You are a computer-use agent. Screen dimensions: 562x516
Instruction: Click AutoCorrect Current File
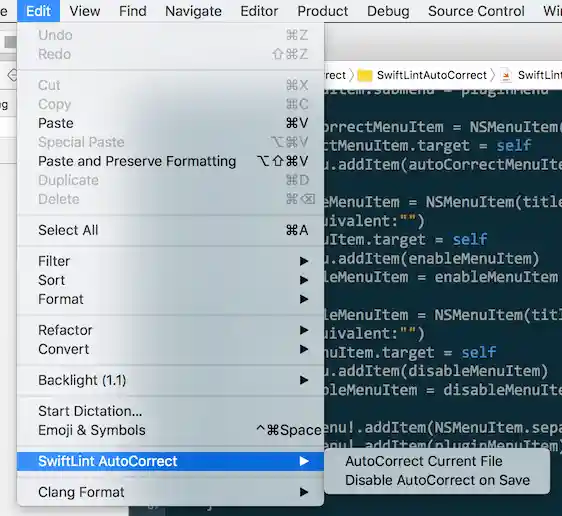click(437, 461)
